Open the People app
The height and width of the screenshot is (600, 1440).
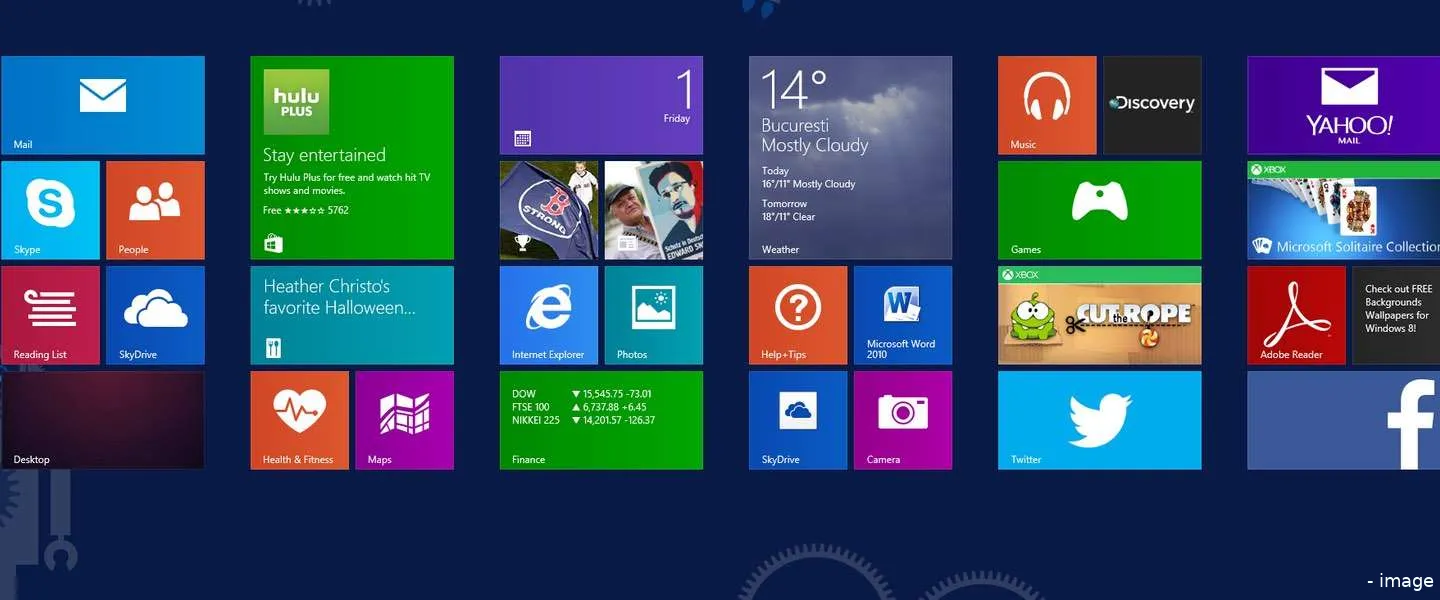[155, 210]
